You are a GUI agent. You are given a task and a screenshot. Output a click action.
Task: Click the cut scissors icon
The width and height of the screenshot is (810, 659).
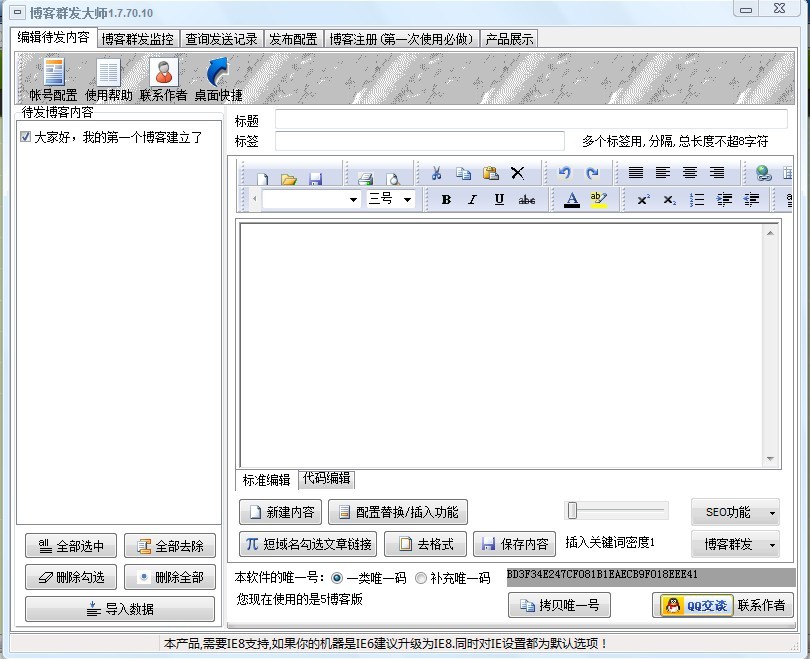coord(436,173)
